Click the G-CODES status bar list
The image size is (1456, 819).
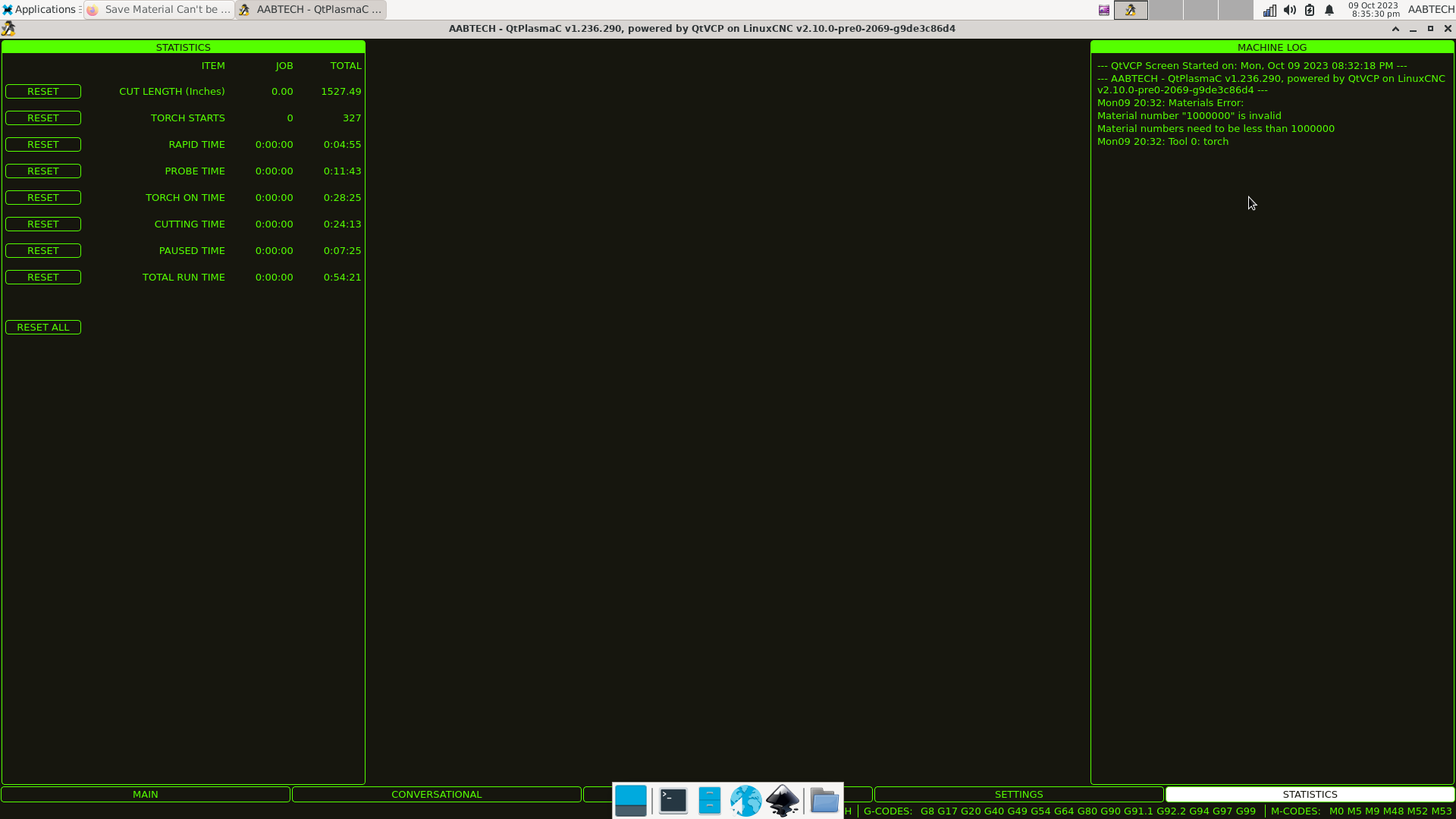point(1059,811)
